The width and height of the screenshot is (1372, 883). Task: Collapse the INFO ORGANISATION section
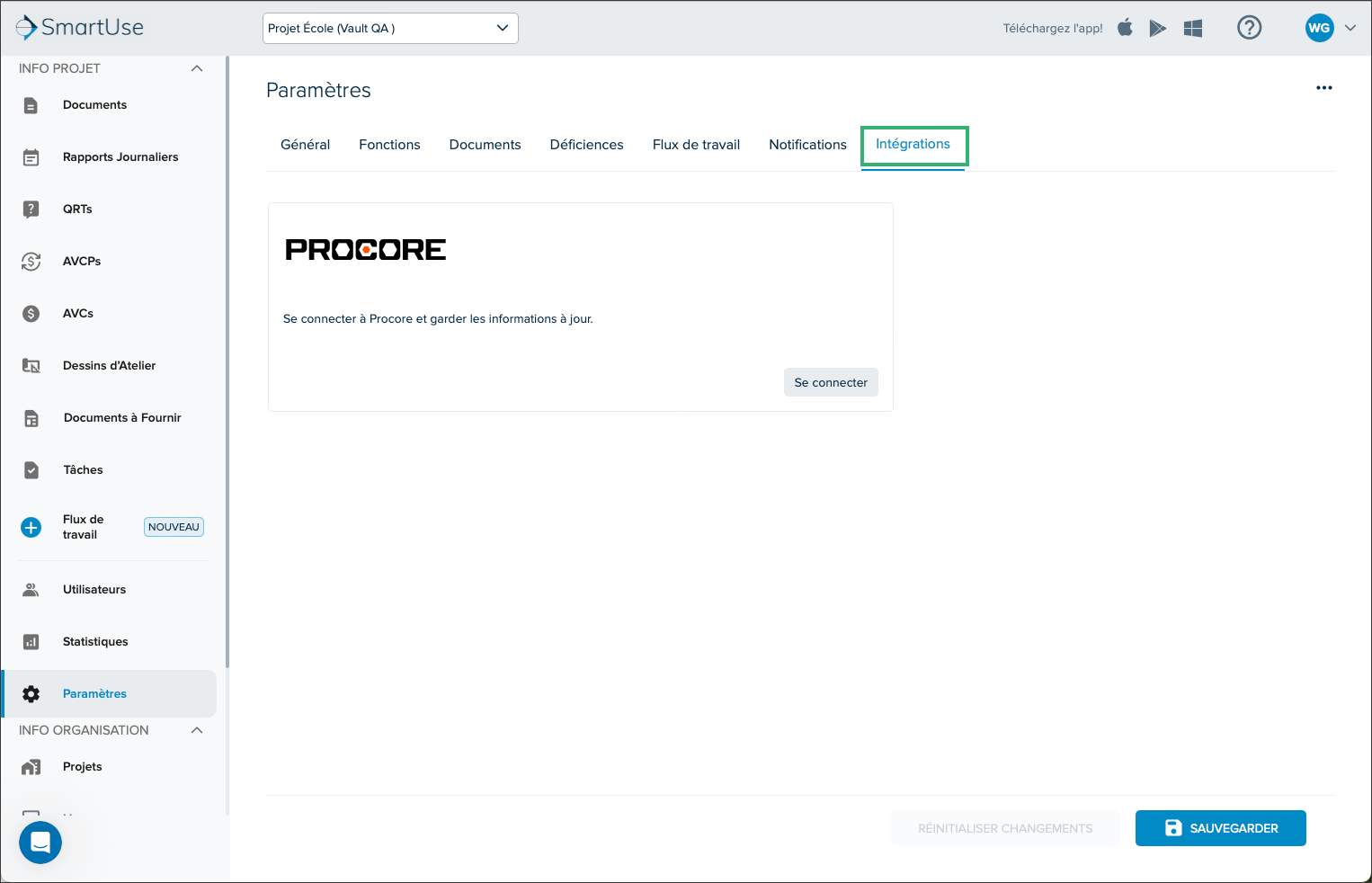tap(197, 730)
